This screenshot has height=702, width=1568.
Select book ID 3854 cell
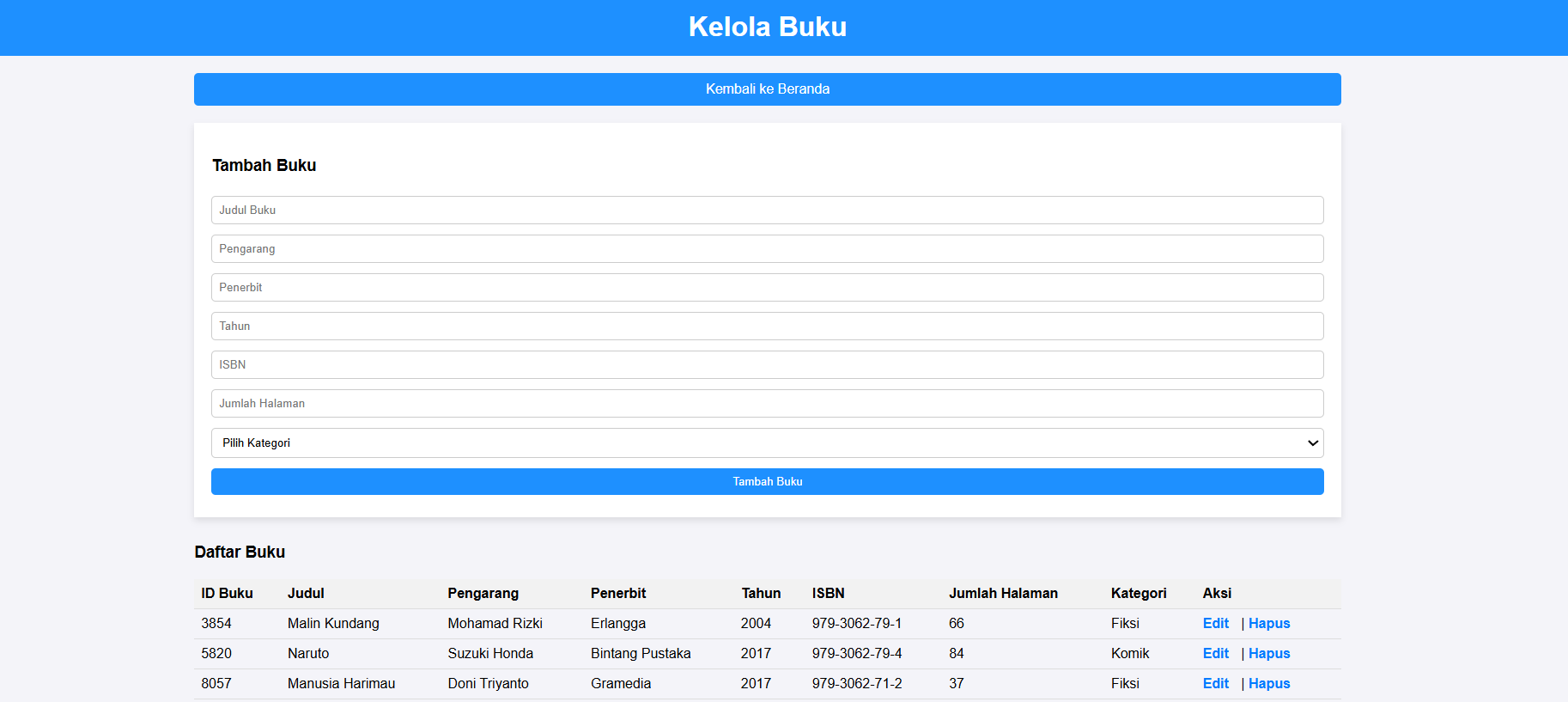pyautogui.click(x=216, y=623)
